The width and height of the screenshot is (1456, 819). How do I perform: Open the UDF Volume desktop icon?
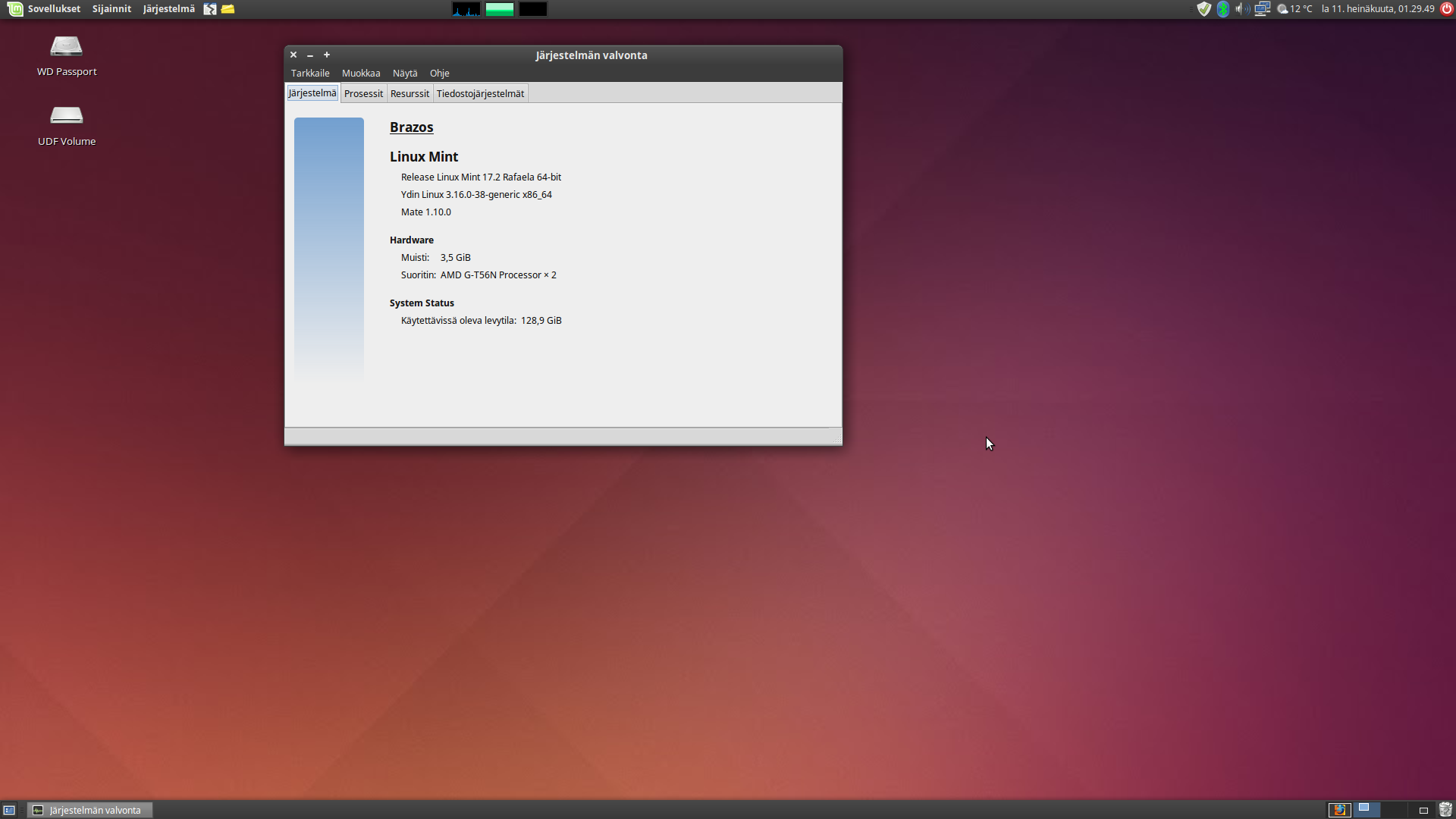coord(67,116)
